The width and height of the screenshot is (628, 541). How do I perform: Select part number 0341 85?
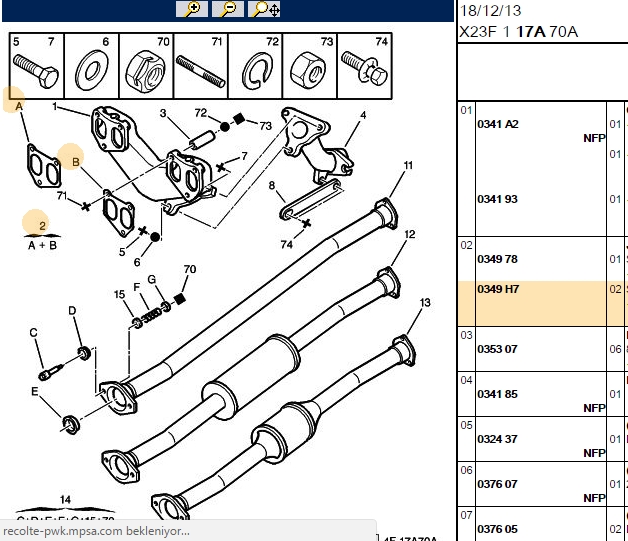click(497, 394)
